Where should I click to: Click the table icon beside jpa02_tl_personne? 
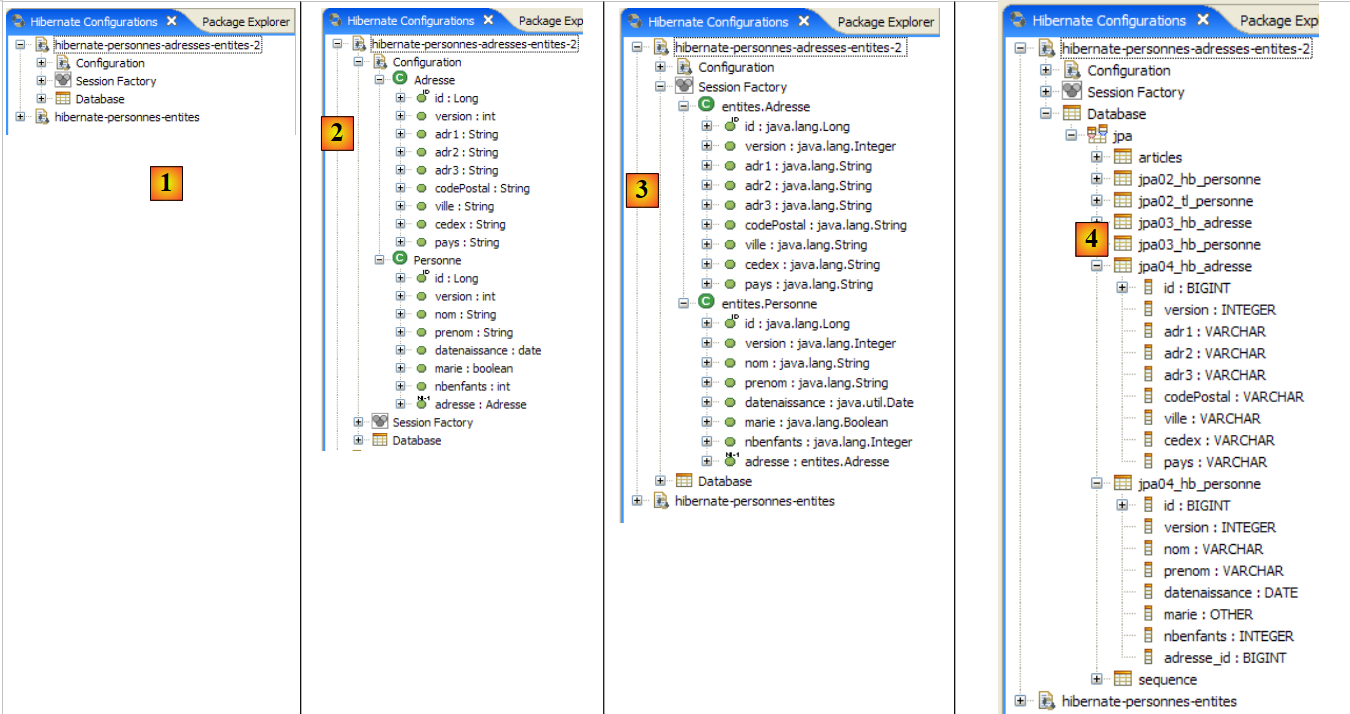1123,201
